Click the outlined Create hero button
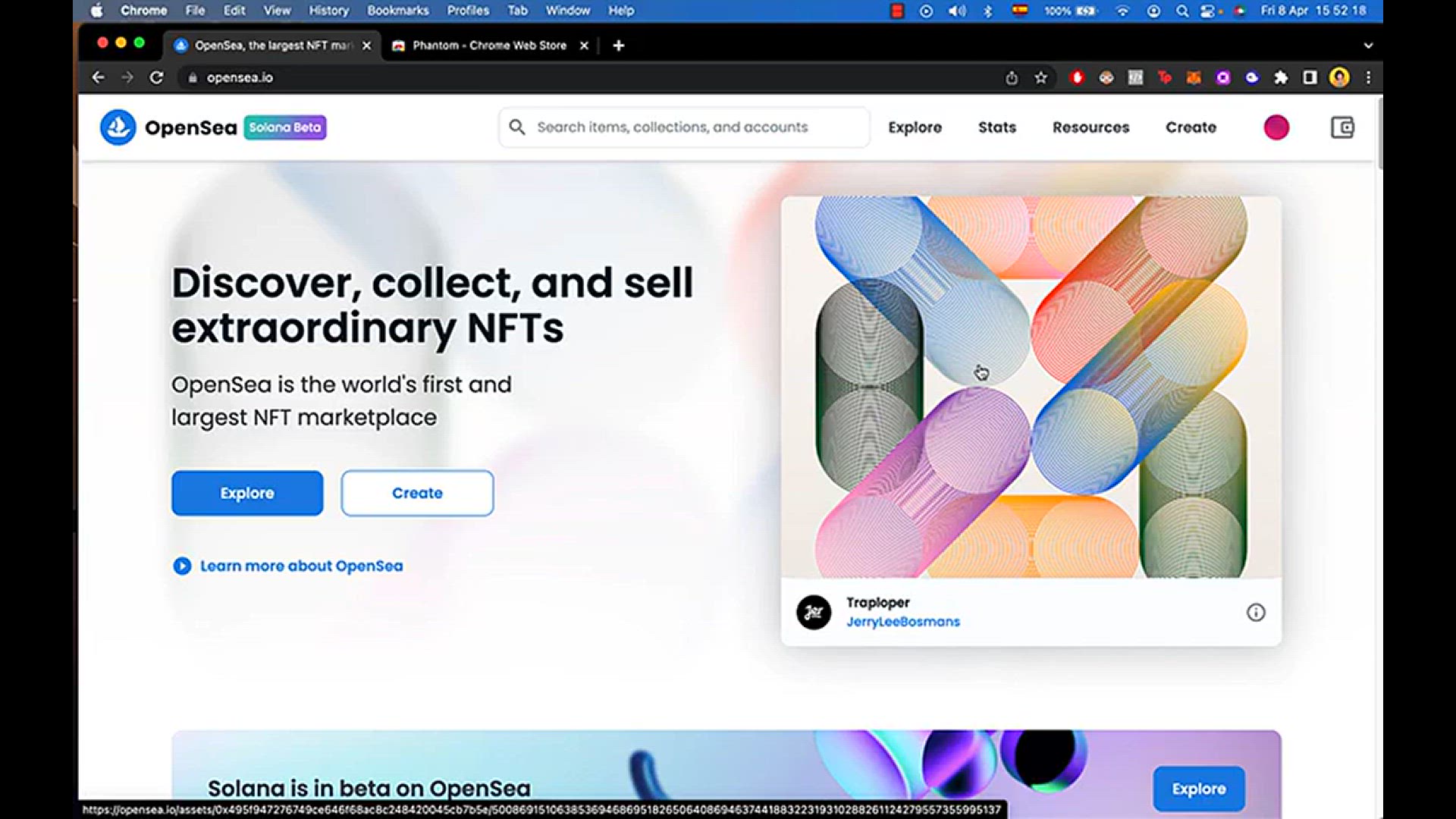This screenshot has width=1456, height=819. [x=417, y=493]
